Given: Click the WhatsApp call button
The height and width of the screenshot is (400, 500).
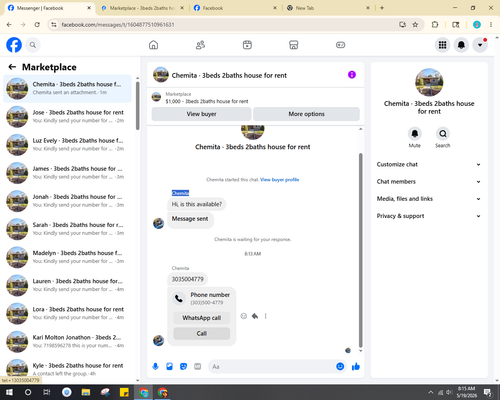Looking at the screenshot, I should coord(202,318).
